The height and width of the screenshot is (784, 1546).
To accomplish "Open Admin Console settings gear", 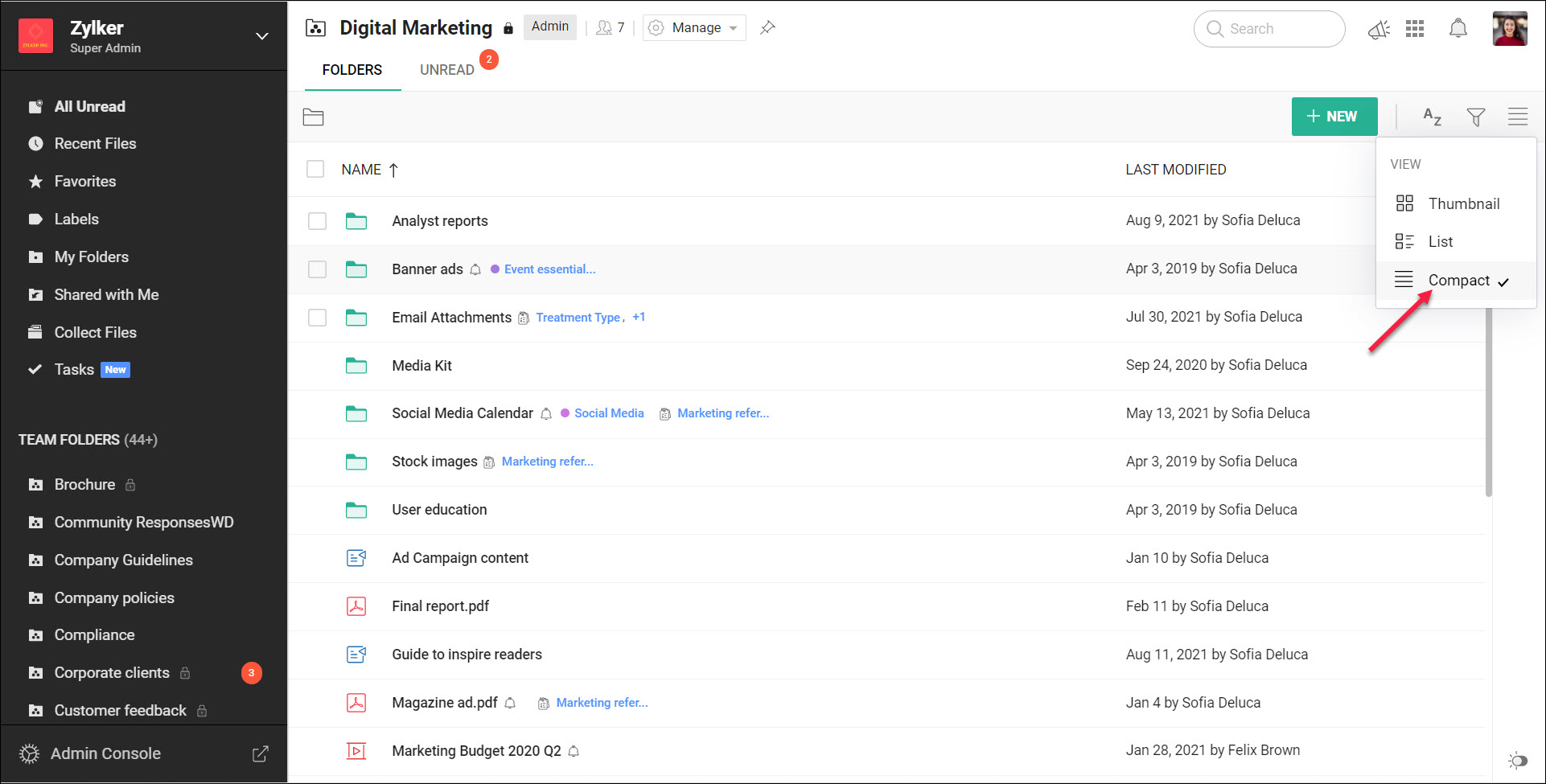I will tap(29, 753).
